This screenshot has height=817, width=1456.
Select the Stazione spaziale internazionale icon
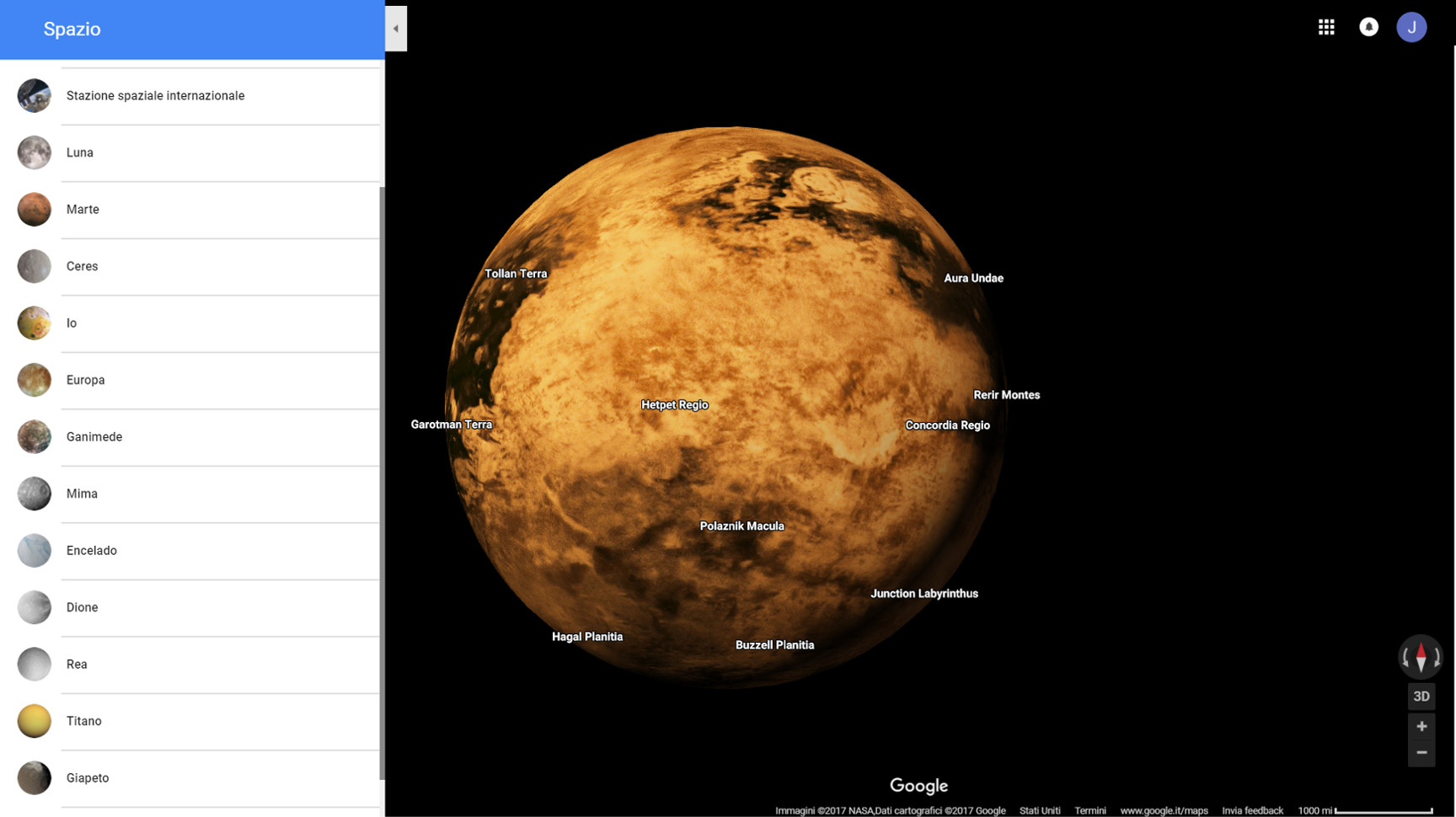(34, 95)
